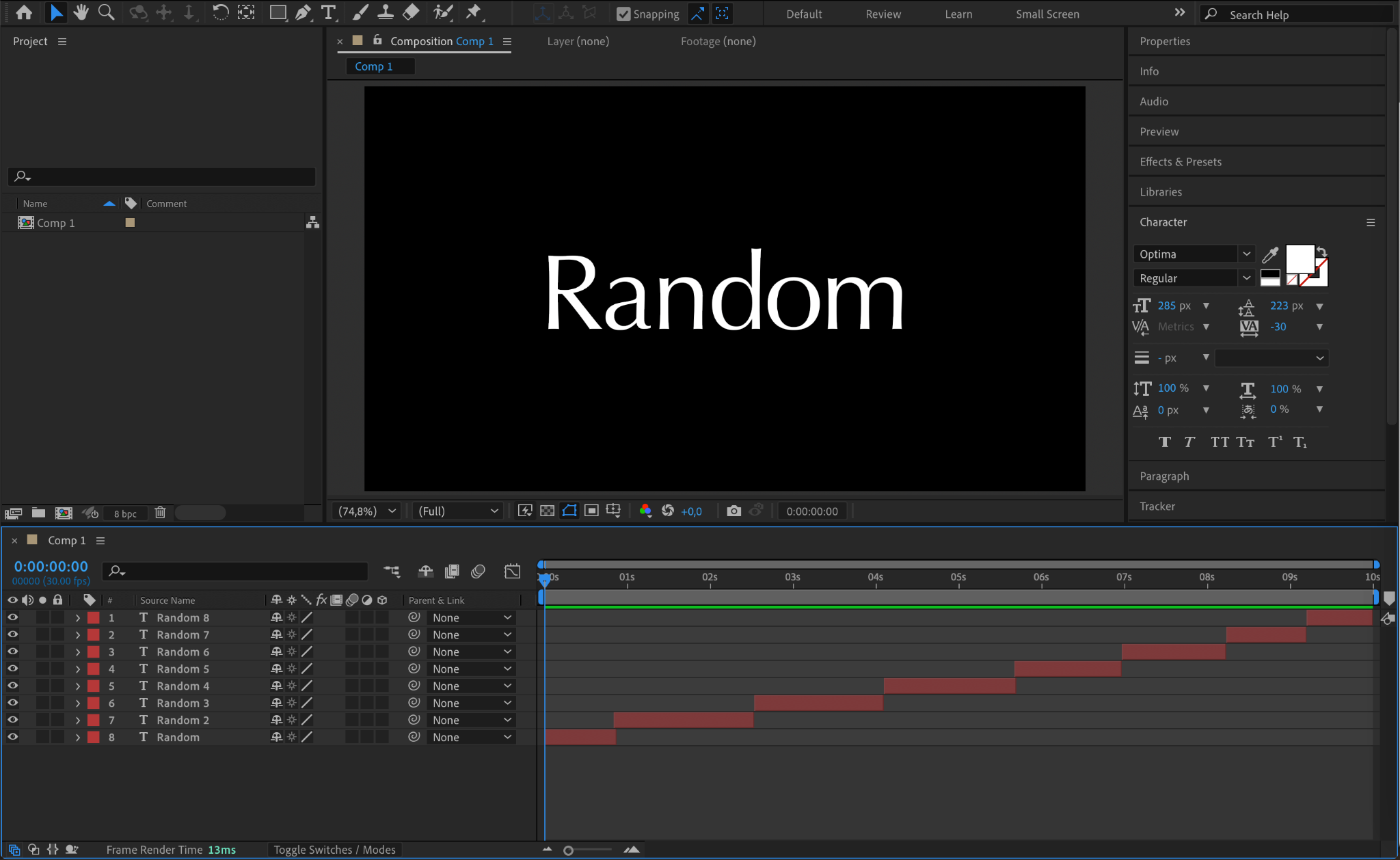The image size is (1400, 860).
Task: Switch to the Review workspace
Action: [883, 14]
